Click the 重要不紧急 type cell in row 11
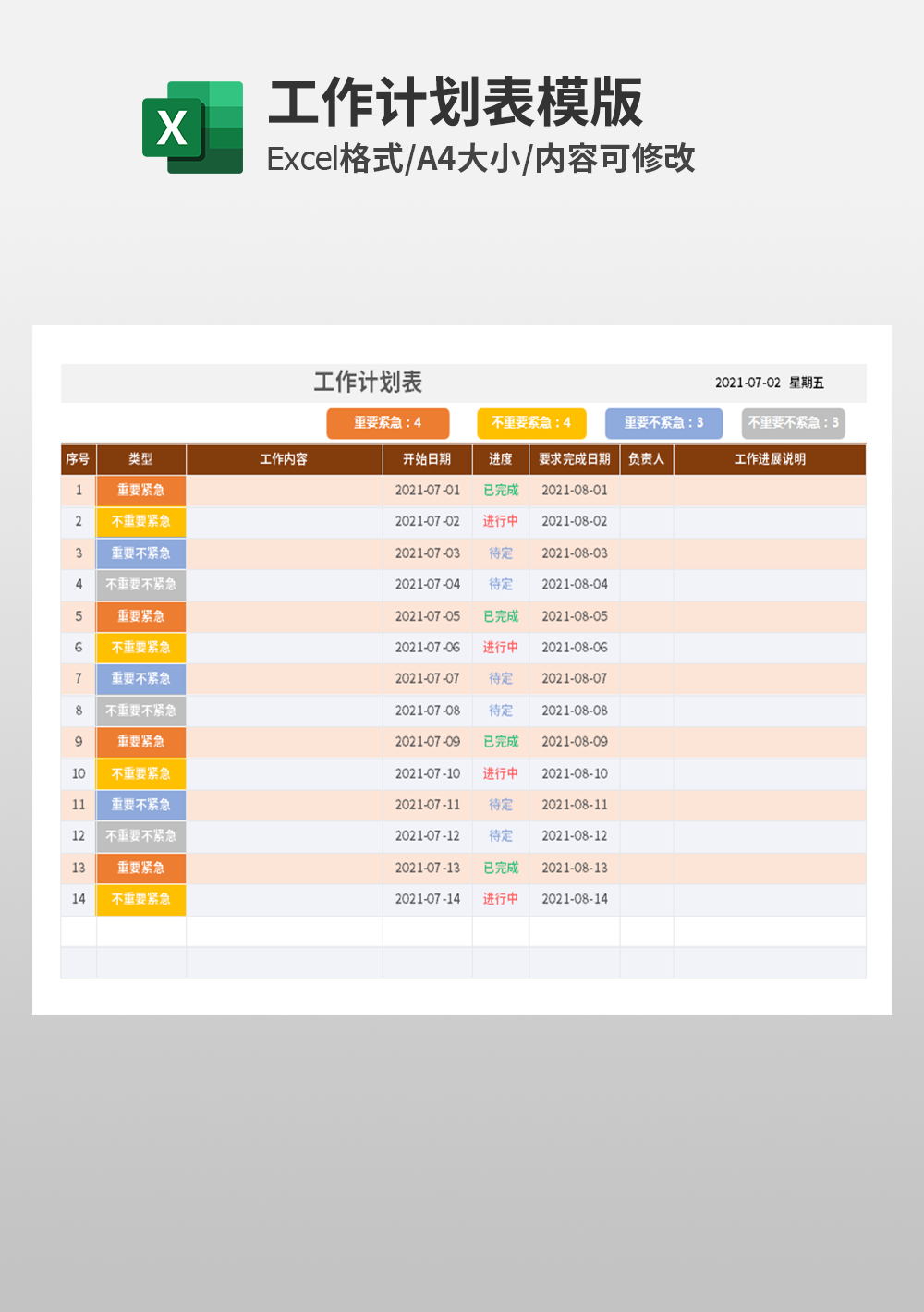The height and width of the screenshot is (1312, 924). click(x=141, y=805)
